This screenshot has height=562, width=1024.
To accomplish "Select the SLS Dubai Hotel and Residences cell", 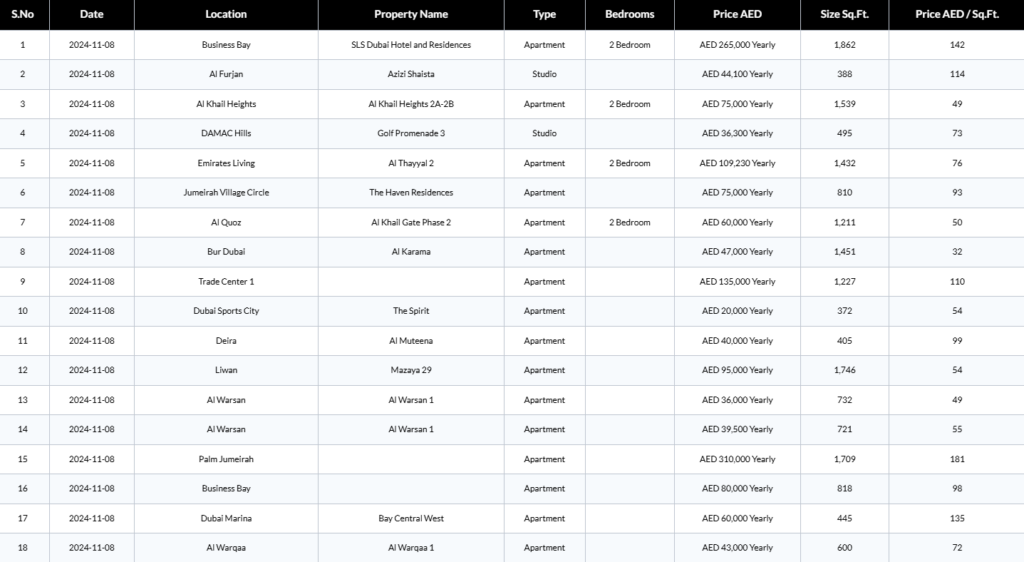I will point(411,45).
